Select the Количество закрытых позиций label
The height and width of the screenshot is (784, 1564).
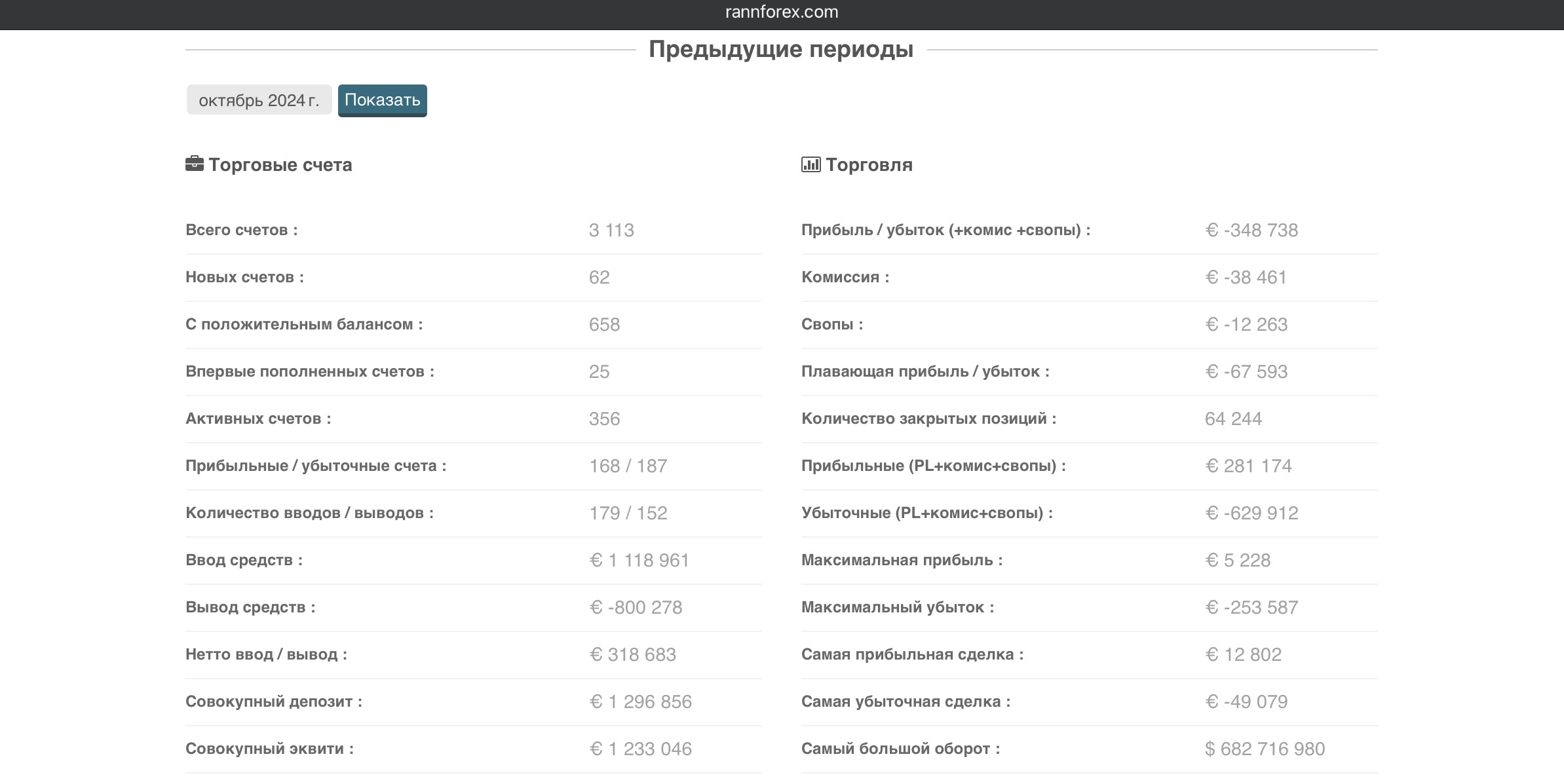point(929,419)
